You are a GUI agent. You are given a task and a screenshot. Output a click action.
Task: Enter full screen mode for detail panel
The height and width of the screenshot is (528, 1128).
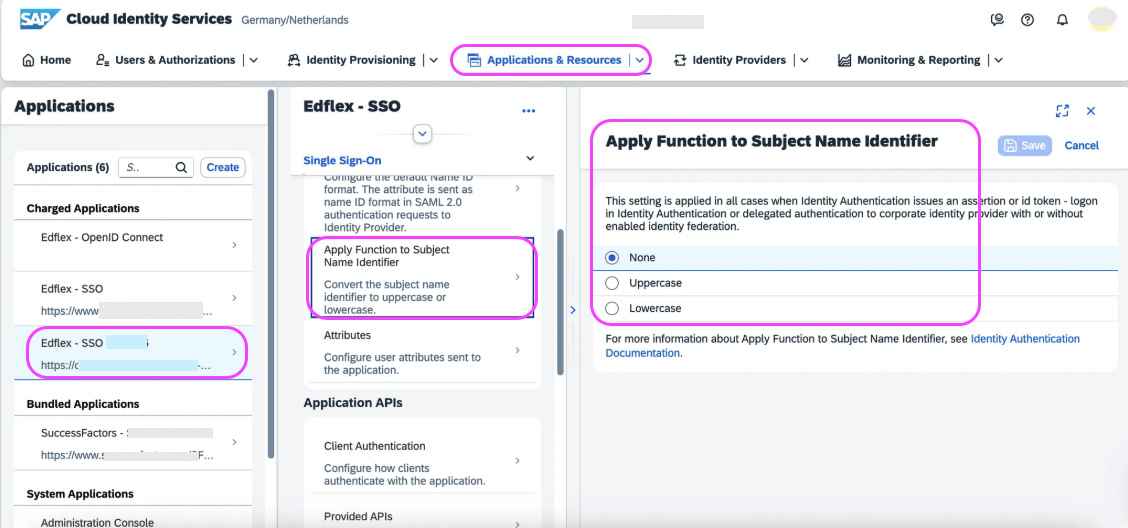click(x=1062, y=111)
